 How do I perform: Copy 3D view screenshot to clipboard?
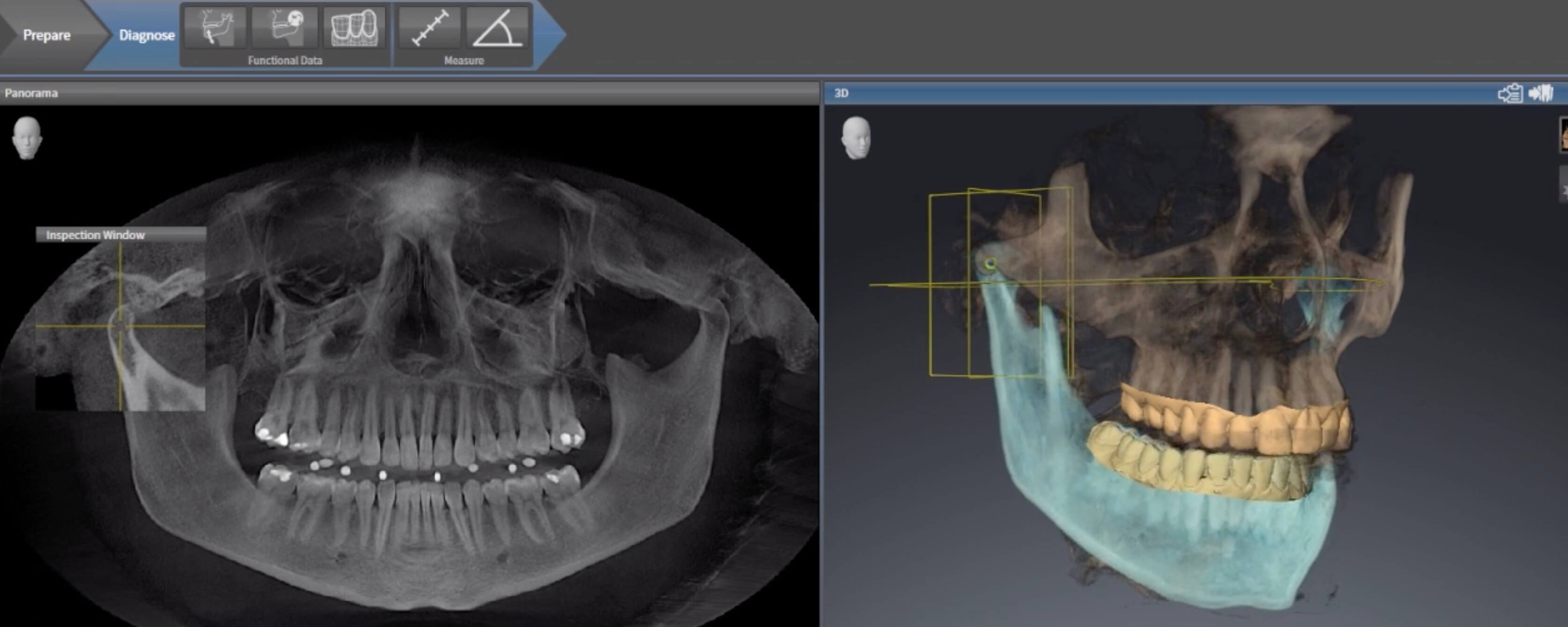pyautogui.click(x=1510, y=93)
